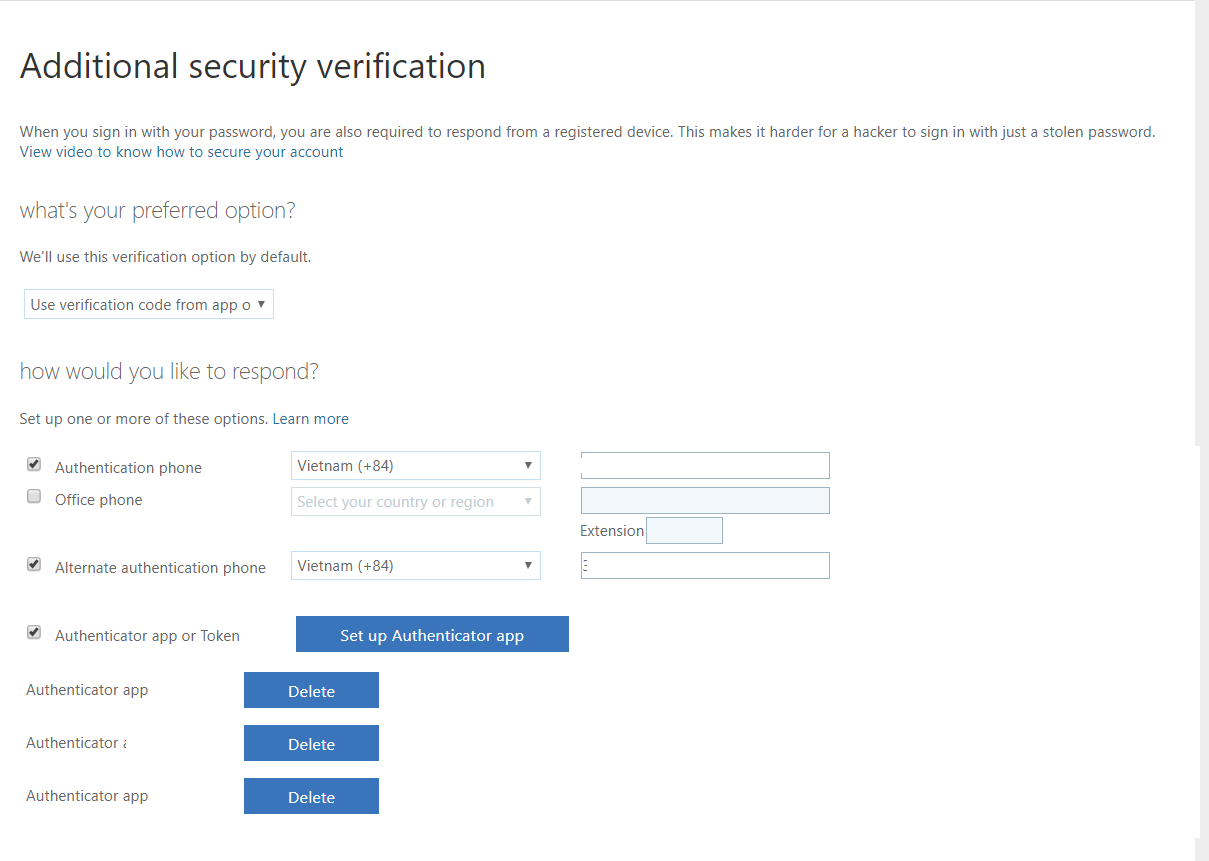Viewport: 1209px width, 861px height.
Task: Open the video about securing your account
Action: tap(181, 152)
